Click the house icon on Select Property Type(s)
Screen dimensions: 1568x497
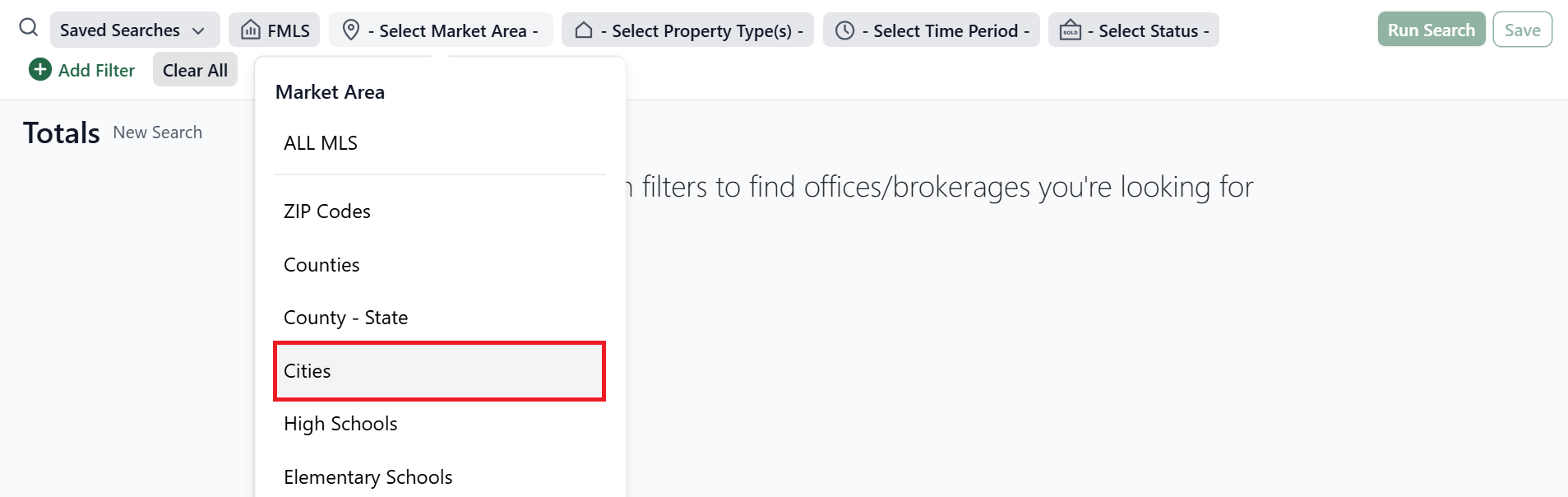pos(585,30)
